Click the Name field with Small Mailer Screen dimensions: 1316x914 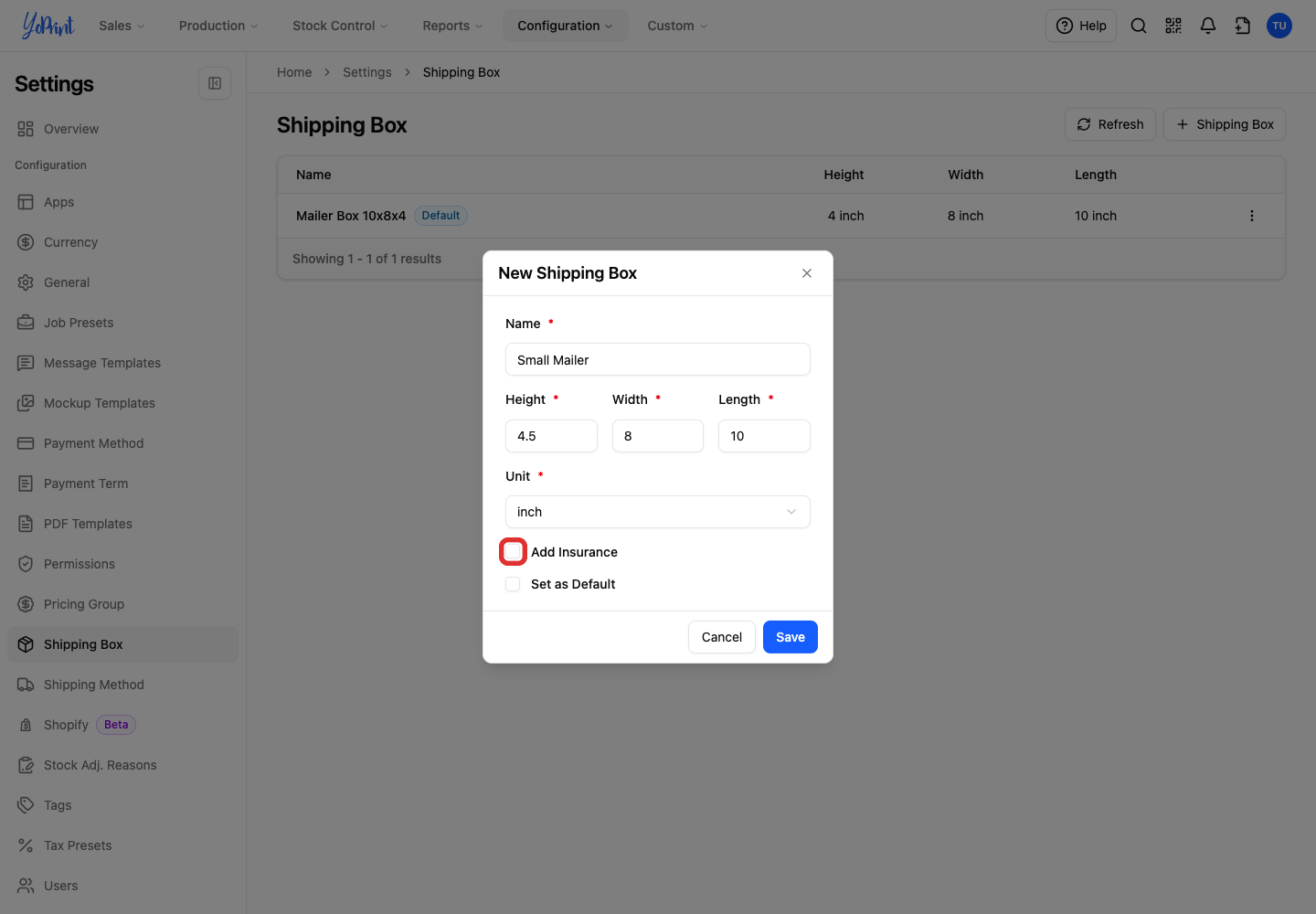[x=658, y=359]
